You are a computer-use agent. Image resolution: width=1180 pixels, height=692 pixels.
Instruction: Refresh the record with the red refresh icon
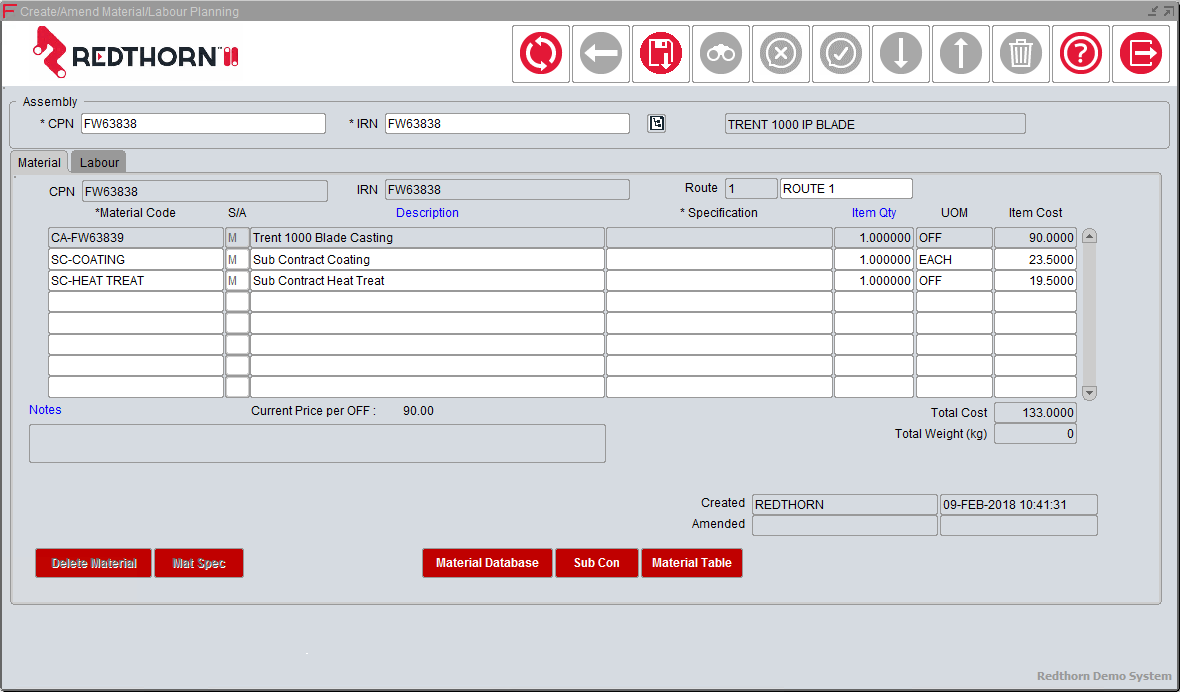tap(540, 53)
